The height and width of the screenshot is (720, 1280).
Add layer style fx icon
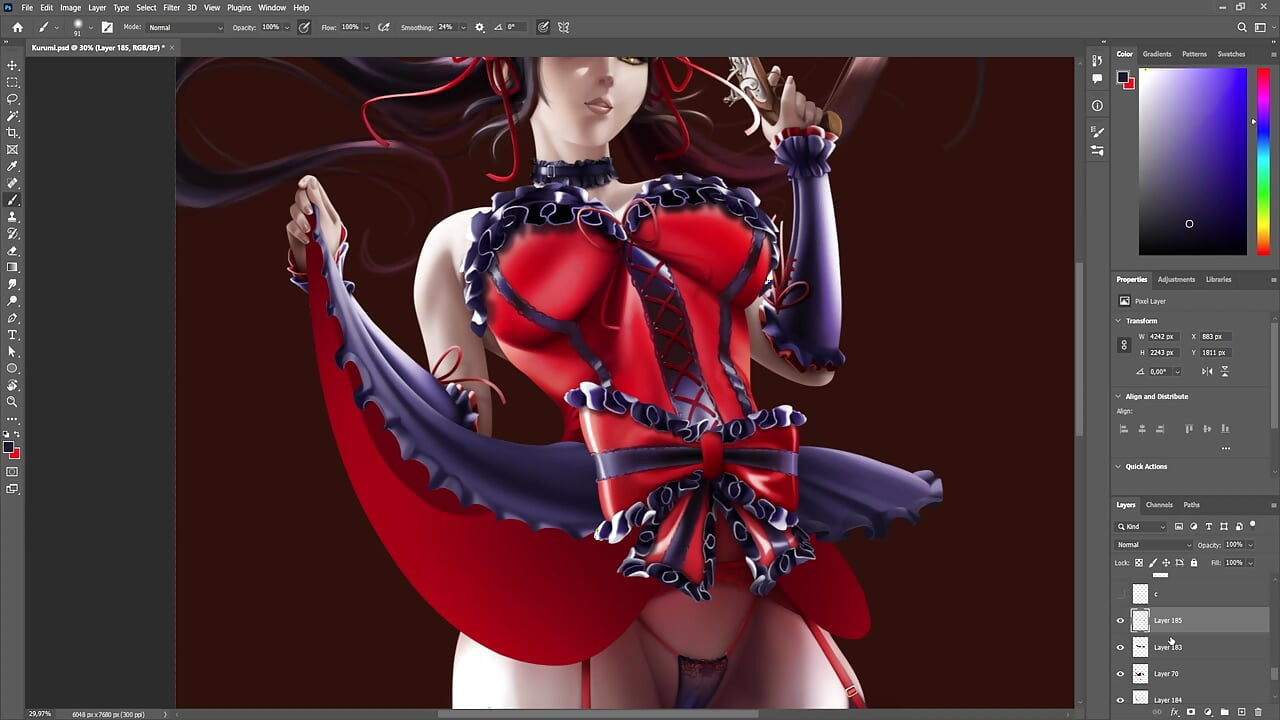point(1173,712)
